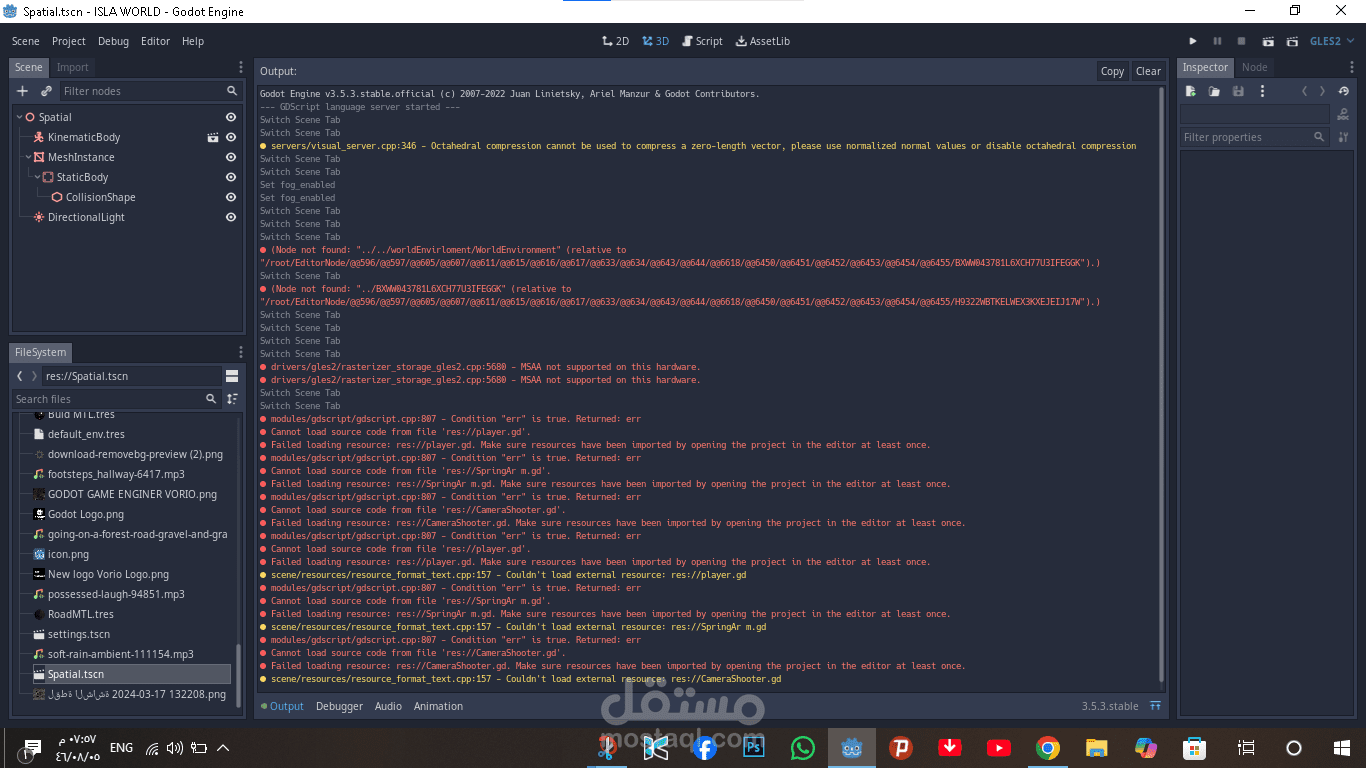Viewport: 1366px width, 768px height.
Task: Play the edited scene
Action: 1268,41
